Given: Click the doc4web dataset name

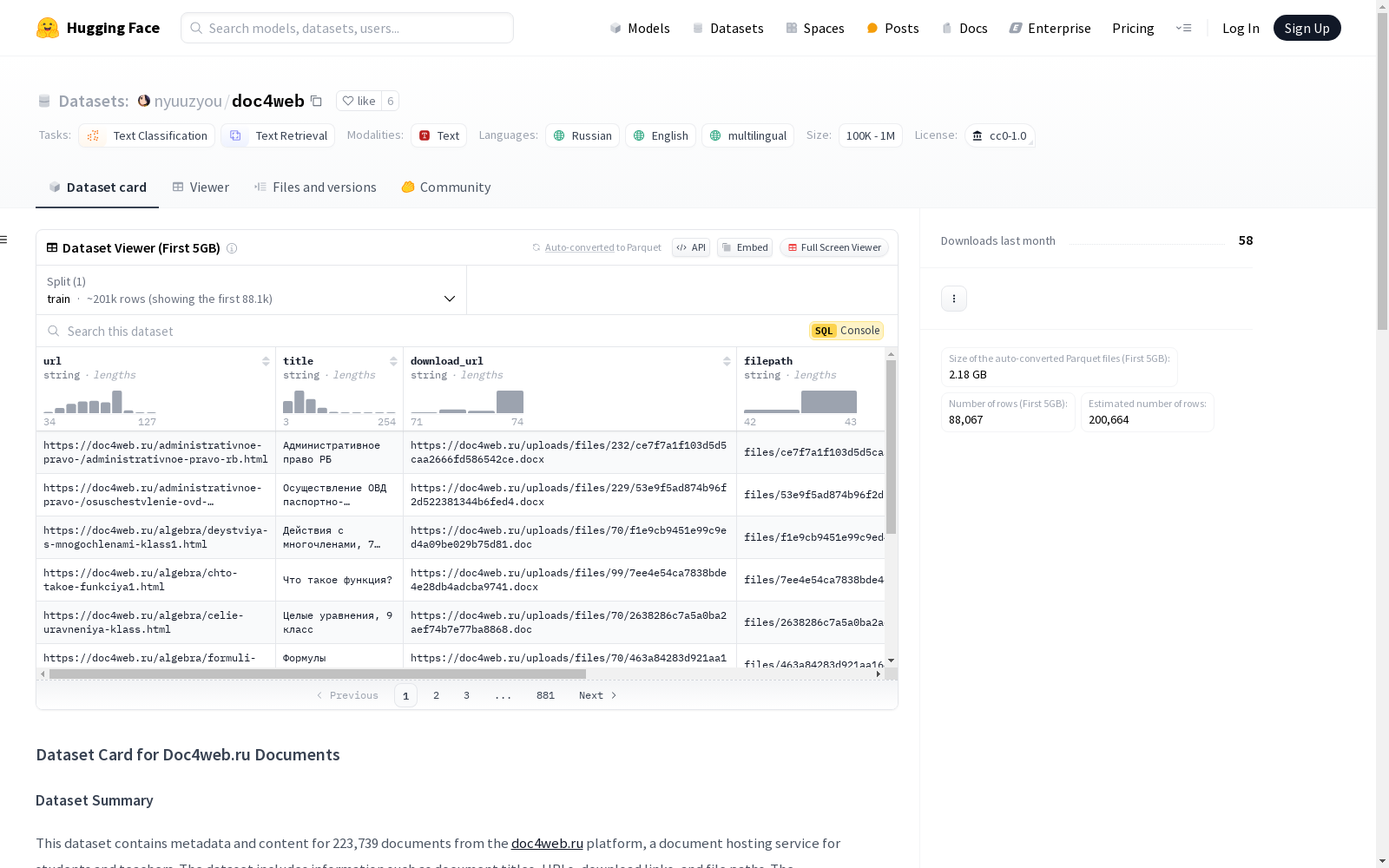Looking at the screenshot, I should click(268, 101).
